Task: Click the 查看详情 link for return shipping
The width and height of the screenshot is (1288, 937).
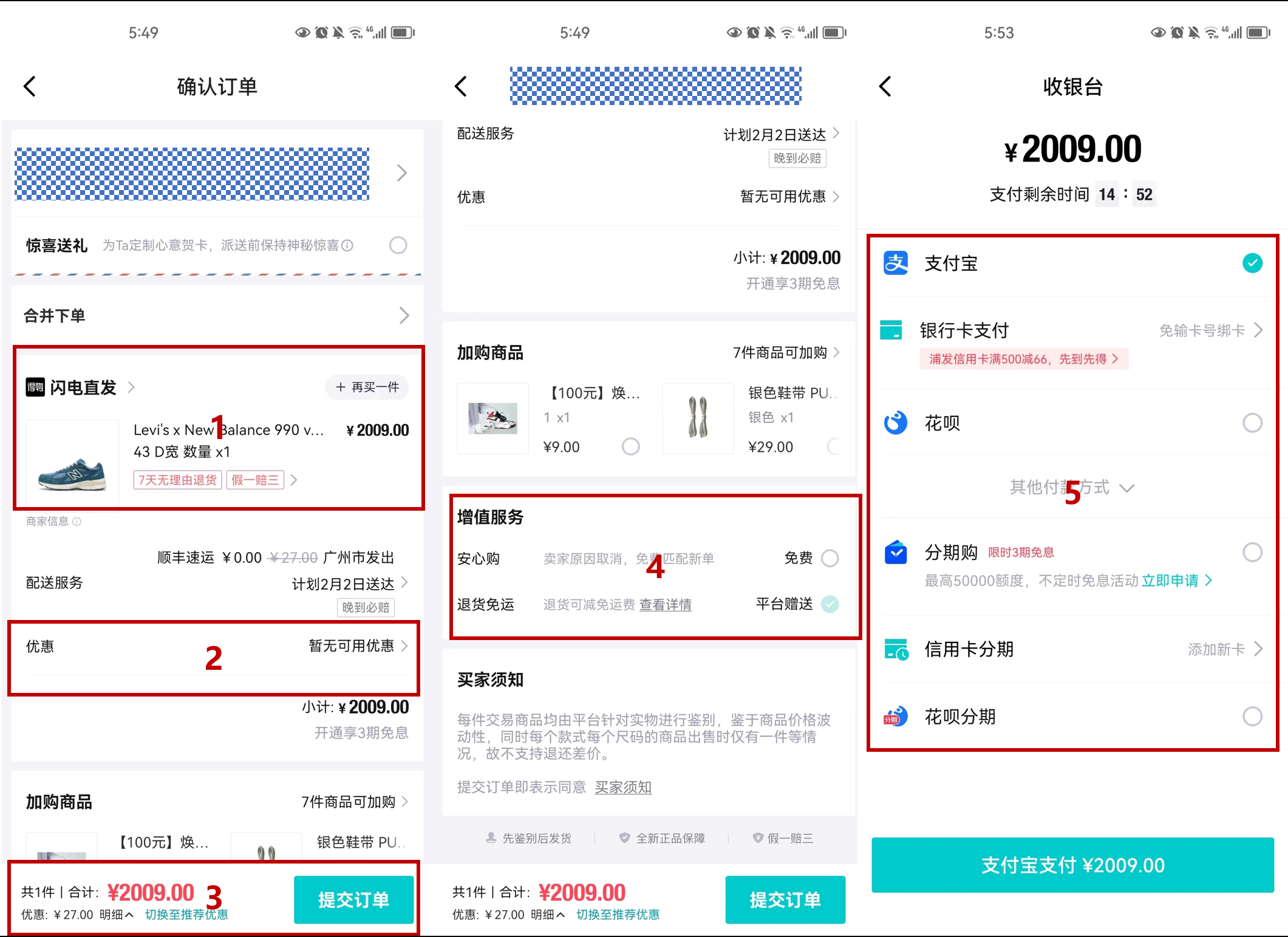Action: 666,604
